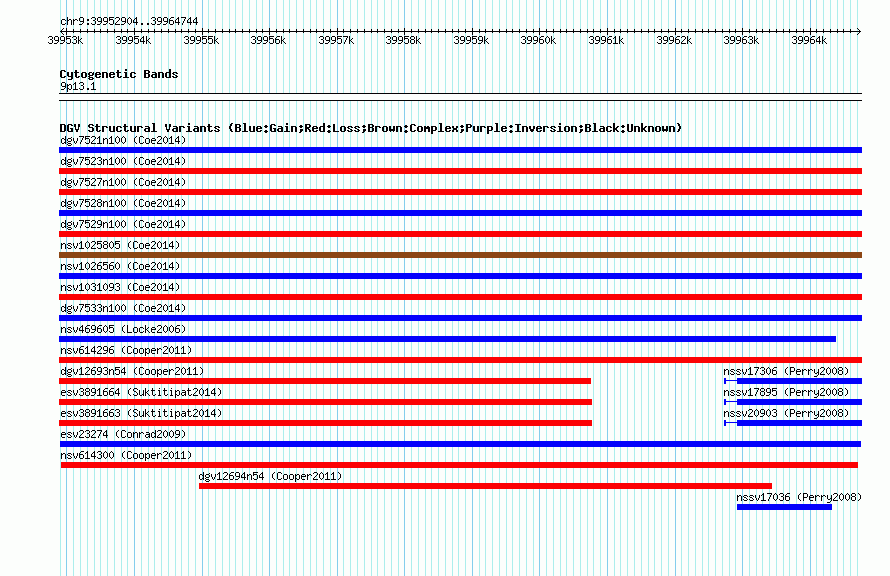
Task: Open the dgv7527n100 (Coe2014) variant label
Action: tap(123, 182)
